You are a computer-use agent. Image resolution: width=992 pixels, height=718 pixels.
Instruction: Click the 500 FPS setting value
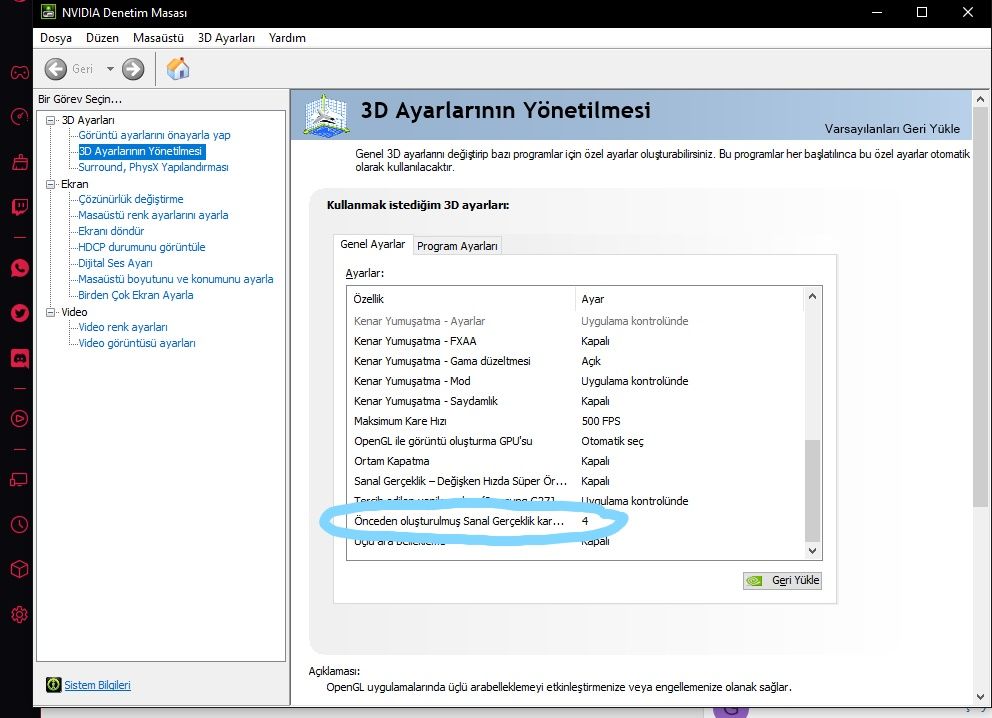pyautogui.click(x=601, y=421)
